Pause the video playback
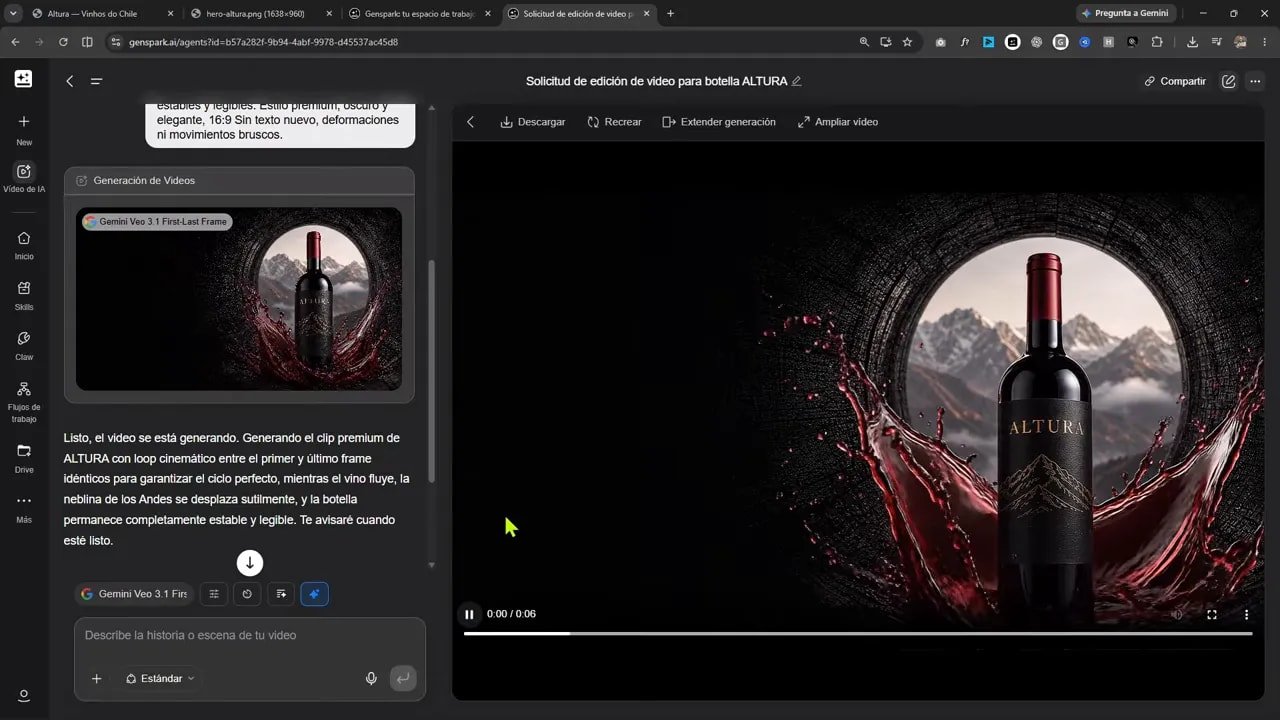Screen dimensions: 1280x720 point(469,614)
